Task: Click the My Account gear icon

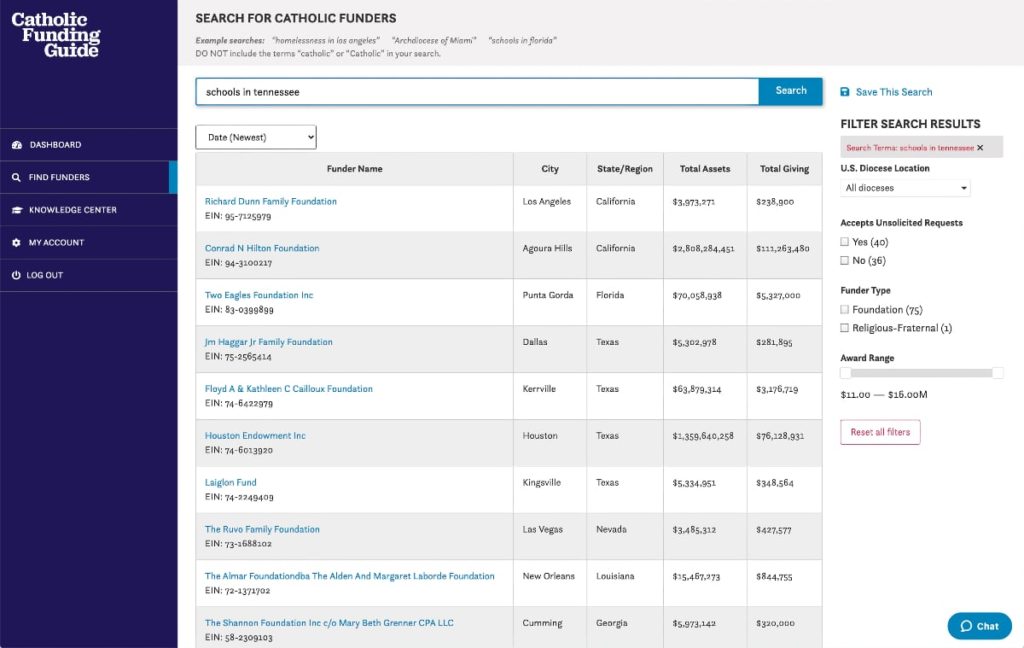Action: (16, 243)
